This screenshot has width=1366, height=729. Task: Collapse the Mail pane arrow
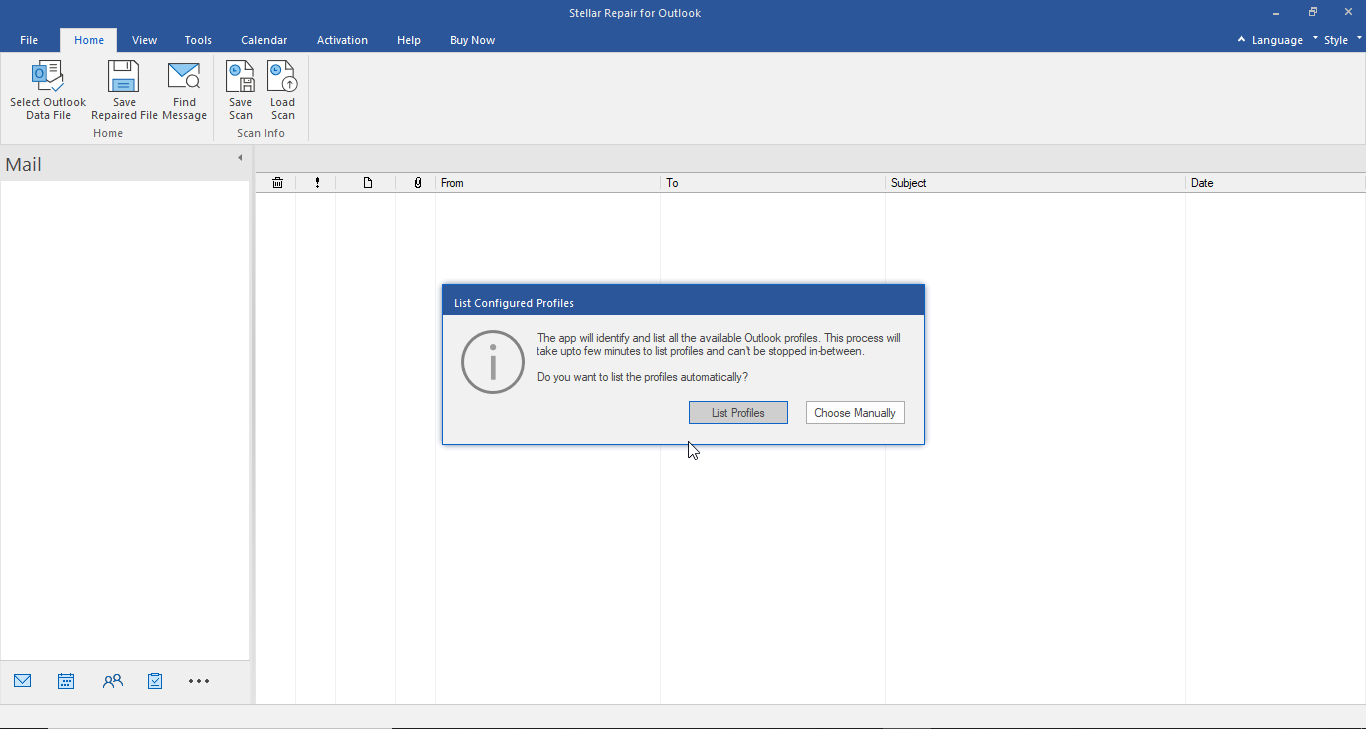coord(240,158)
